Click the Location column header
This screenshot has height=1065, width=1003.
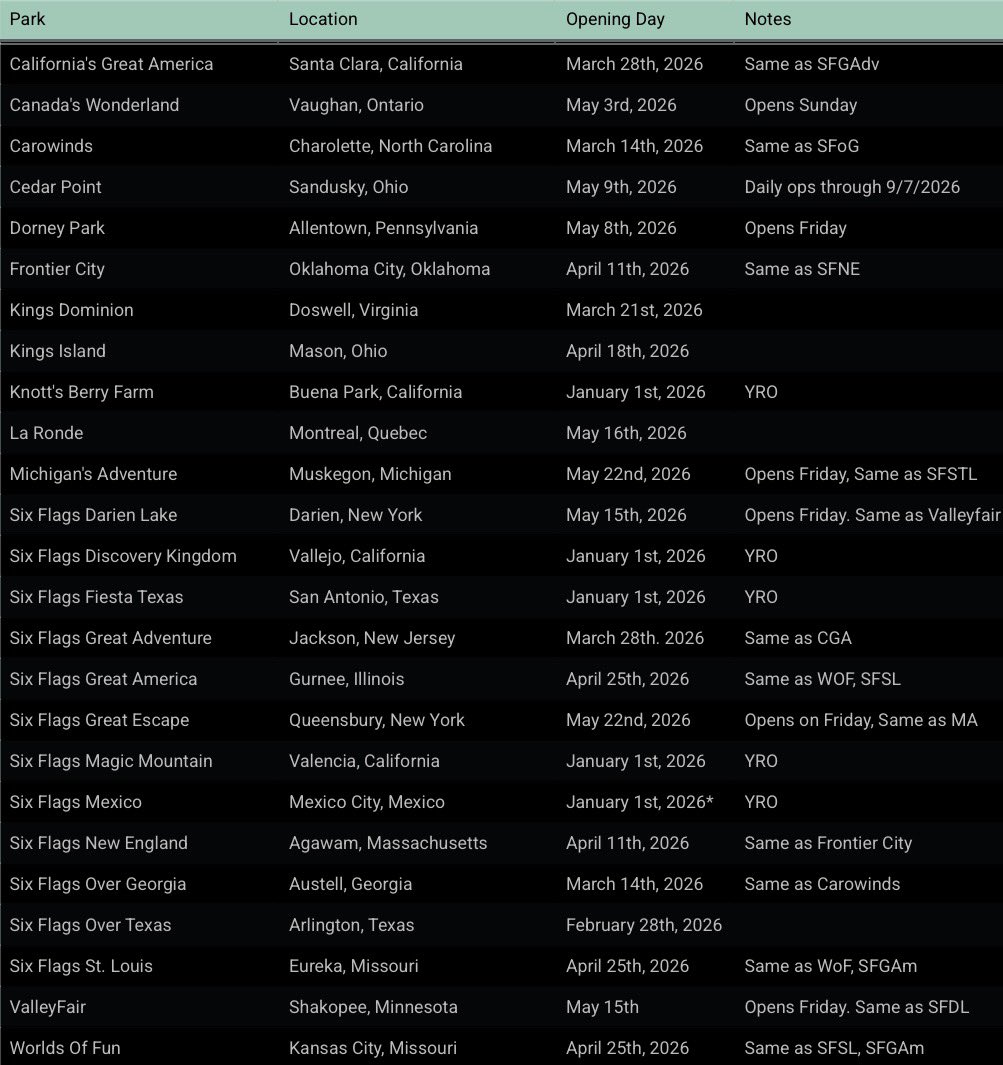pyautogui.click(x=323, y=19)
